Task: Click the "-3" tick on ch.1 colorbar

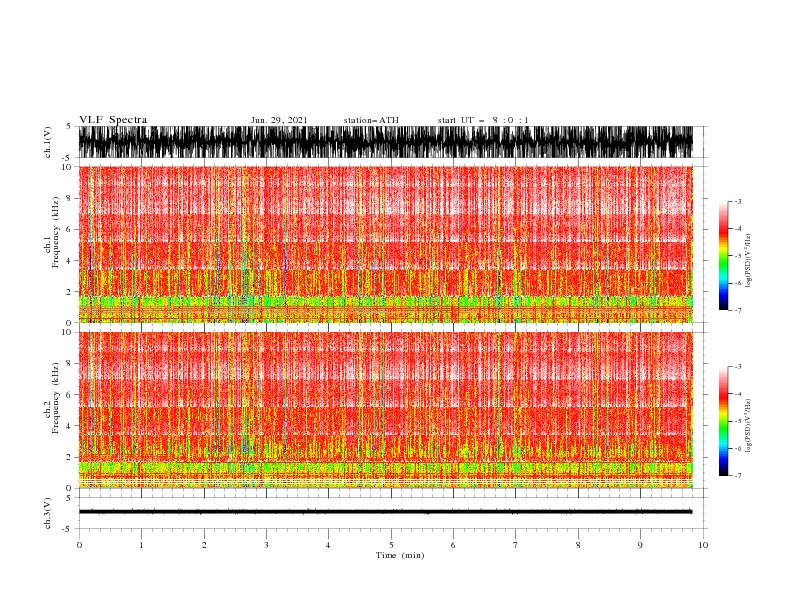Action: pyautogui.click(x=738, y=201)
